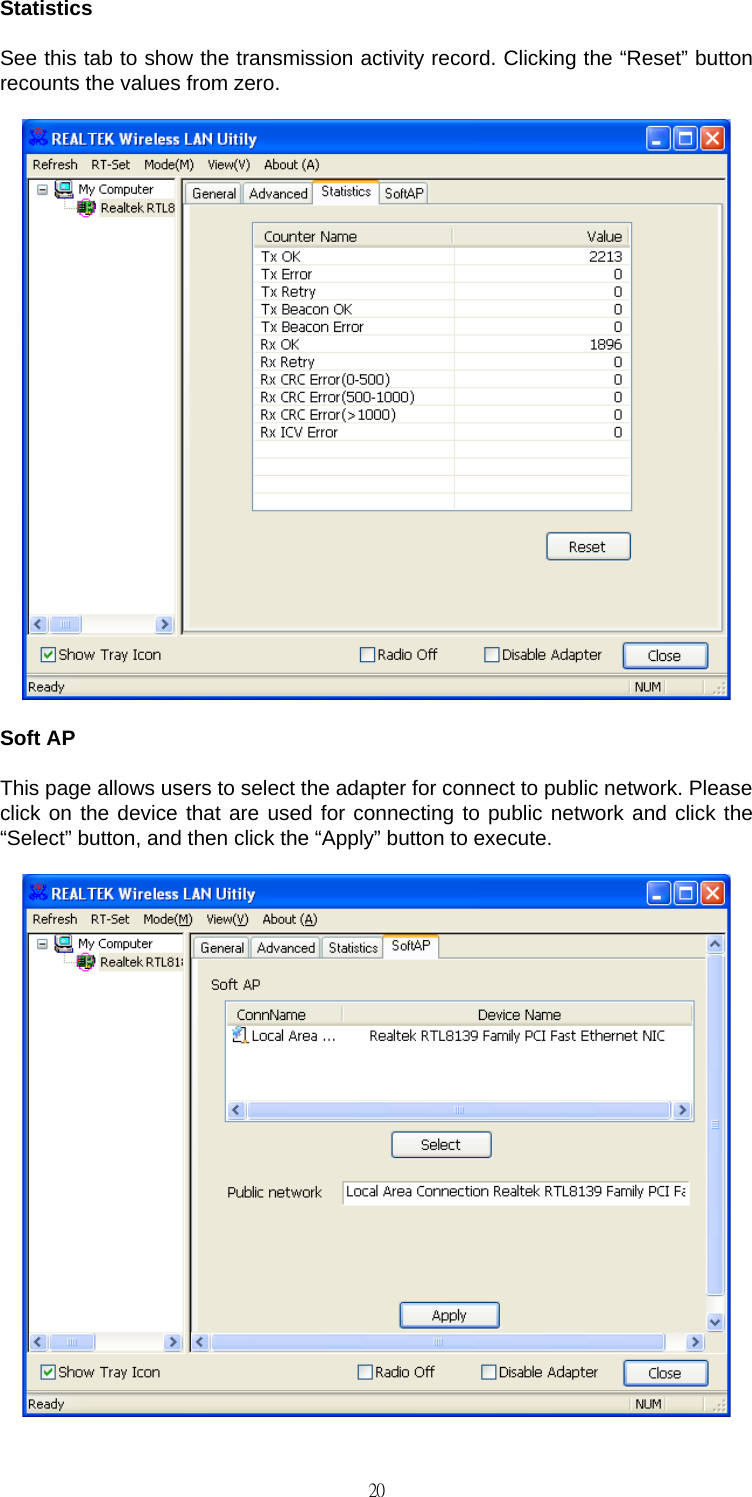This screenshot has height=1497, width=752.
Task: Select the Rx CRC Error(>1000) row
Action: point(441,414)
